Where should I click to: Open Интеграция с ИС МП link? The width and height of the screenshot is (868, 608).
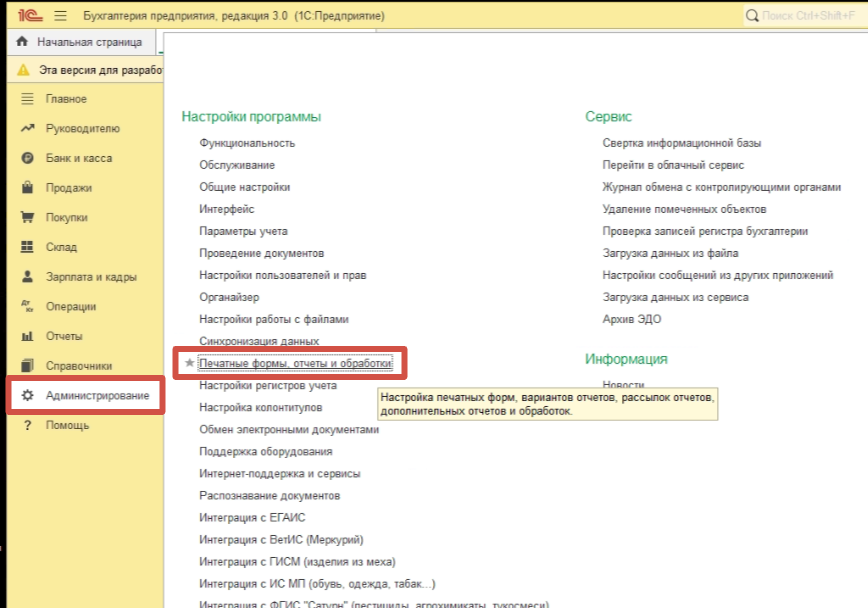pyautogui.click(x=317, y=584)
